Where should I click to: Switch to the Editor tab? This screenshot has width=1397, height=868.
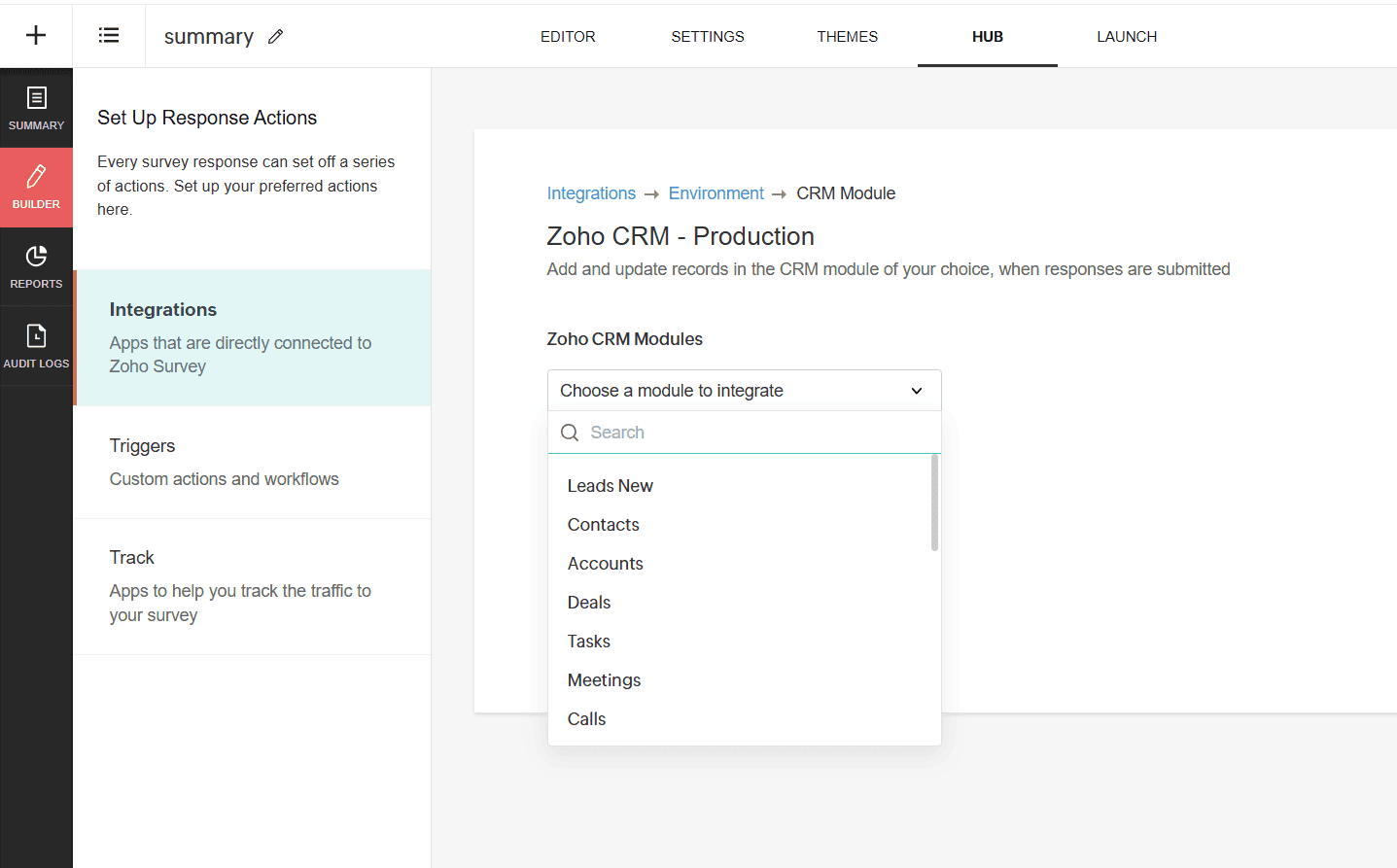coord(568,37)
